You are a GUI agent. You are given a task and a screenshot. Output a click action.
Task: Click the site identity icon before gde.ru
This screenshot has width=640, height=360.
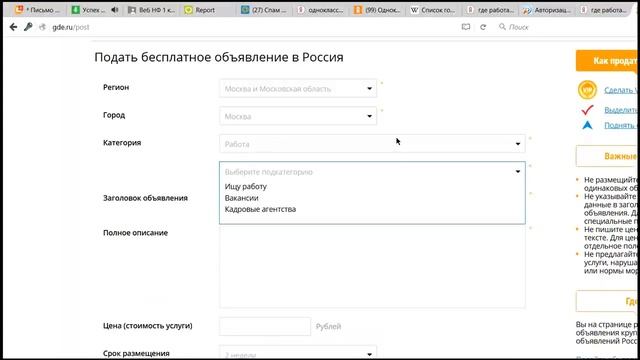[42, 27]
